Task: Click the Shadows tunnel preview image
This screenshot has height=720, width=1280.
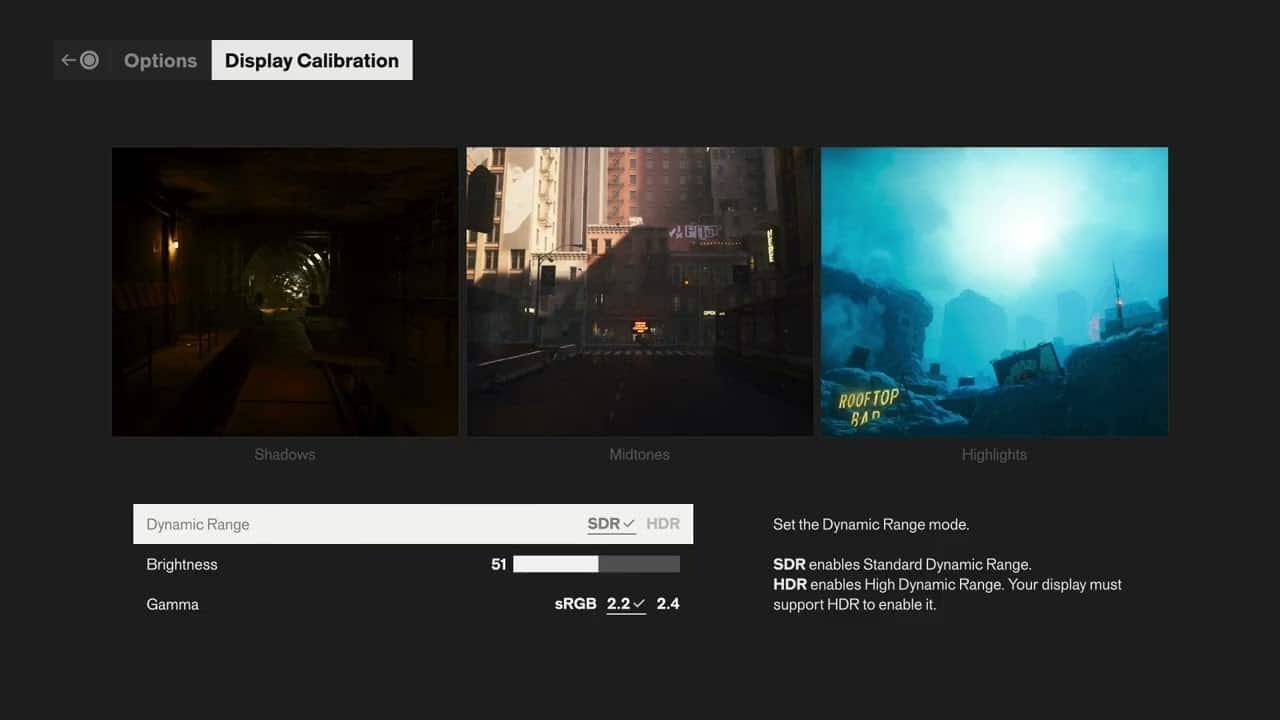Action: tap(285, 292)
